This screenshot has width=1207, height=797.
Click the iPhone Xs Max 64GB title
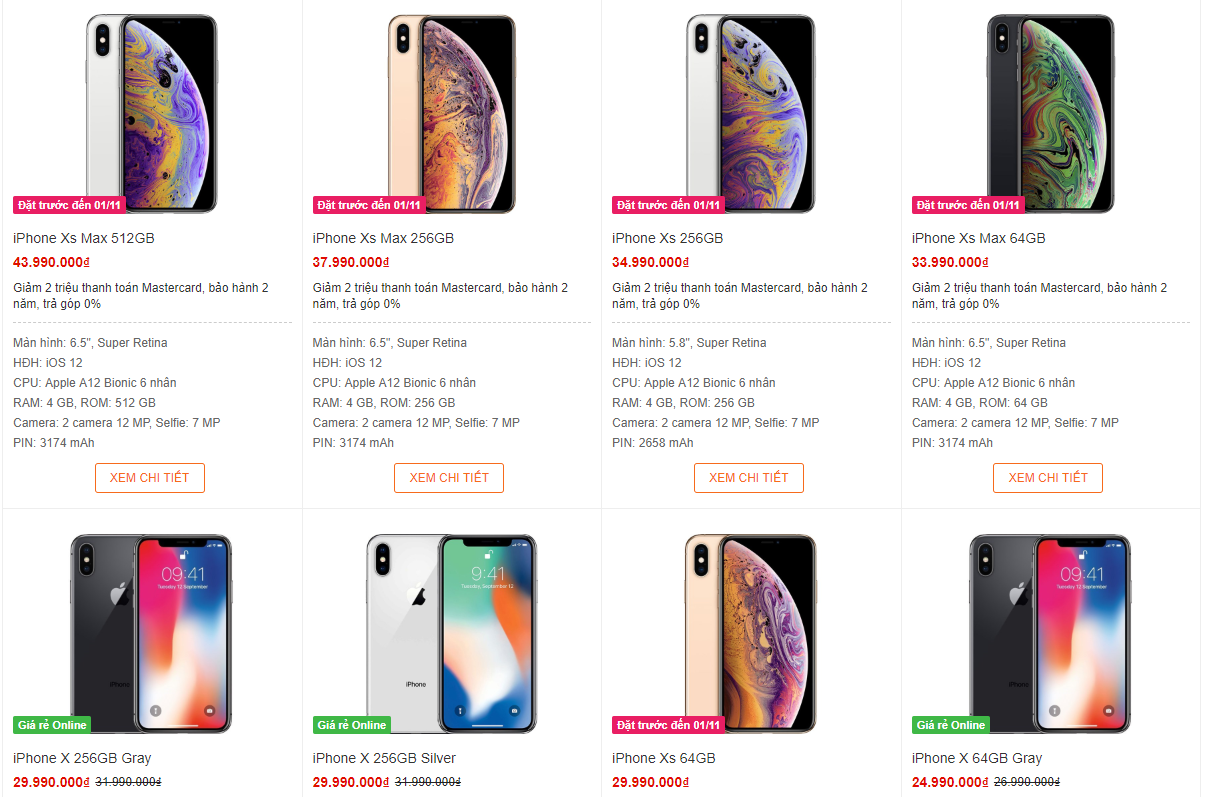coord(979,238)
